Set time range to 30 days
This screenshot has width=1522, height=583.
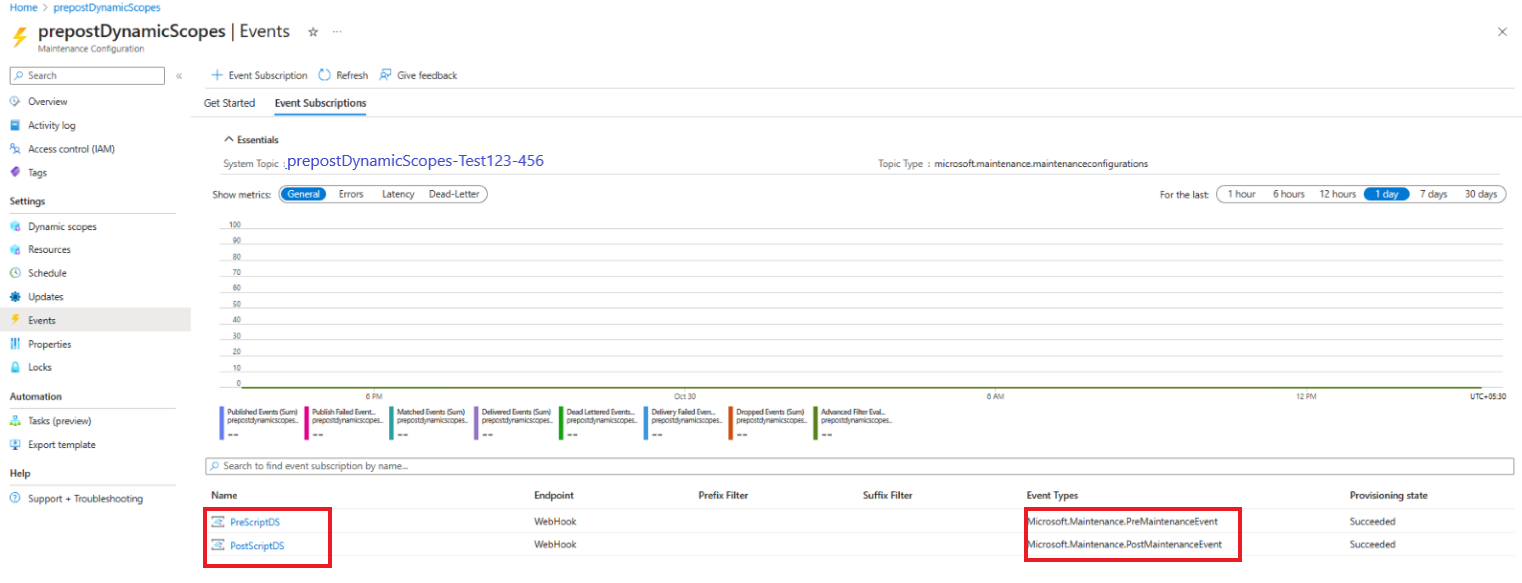[x=1481, y=194]
